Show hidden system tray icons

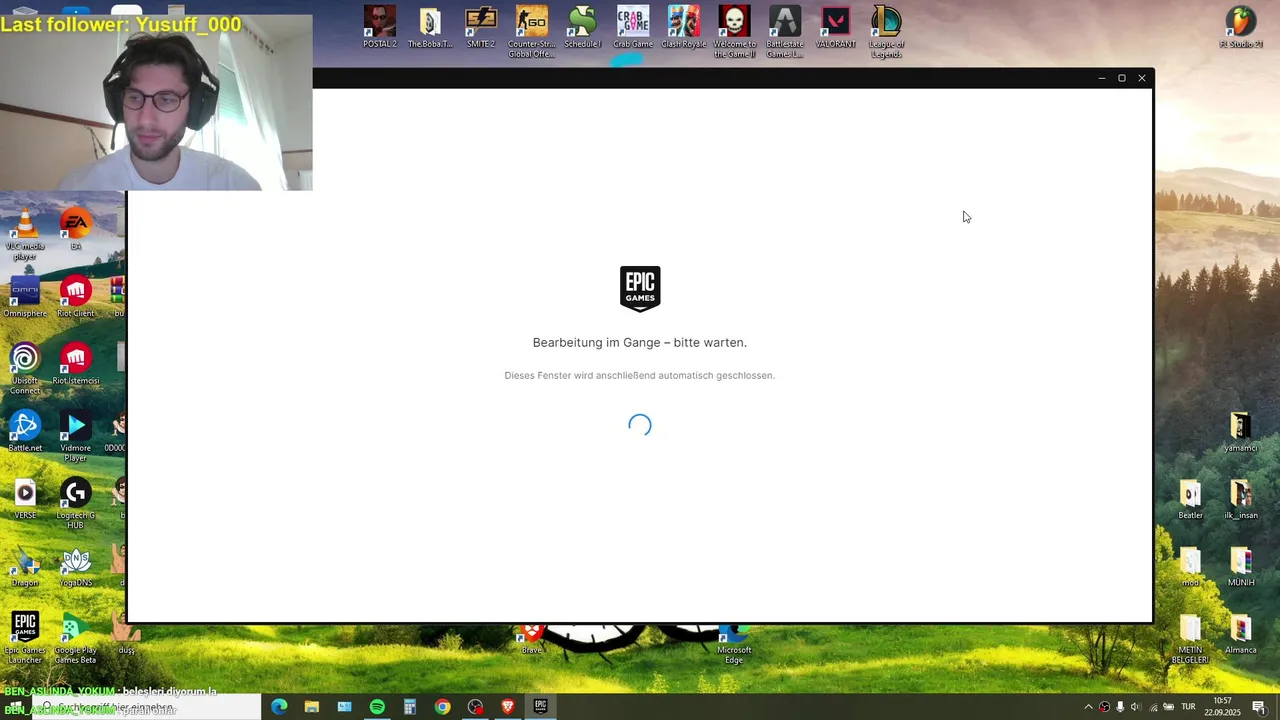click(x=1088, y=707)
